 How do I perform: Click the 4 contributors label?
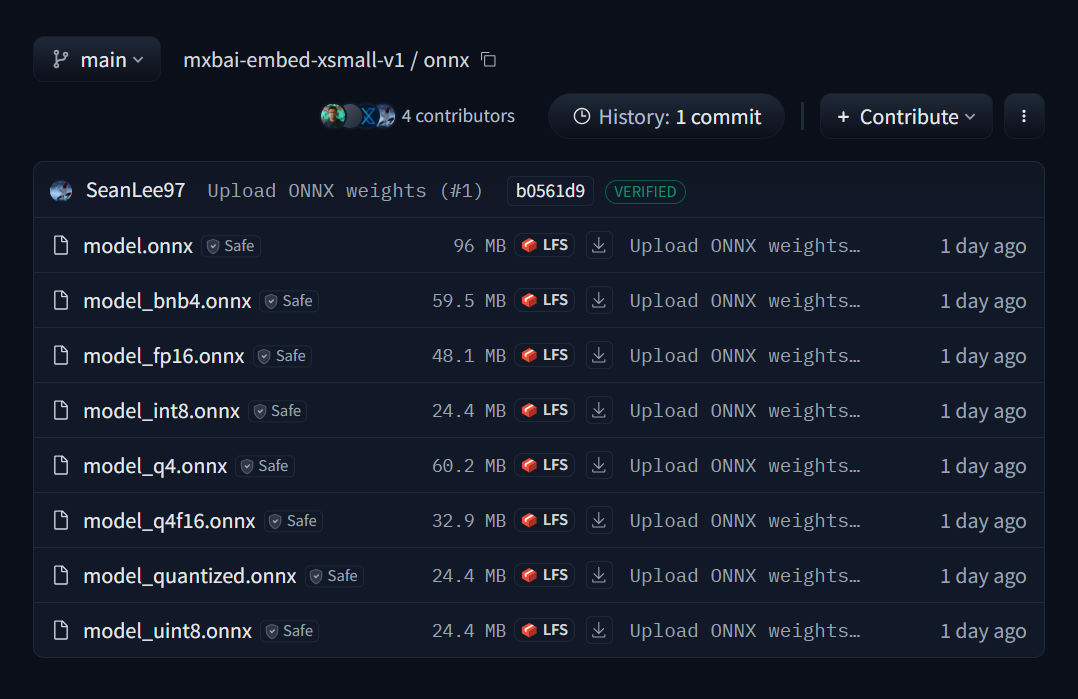pos(457,115)
